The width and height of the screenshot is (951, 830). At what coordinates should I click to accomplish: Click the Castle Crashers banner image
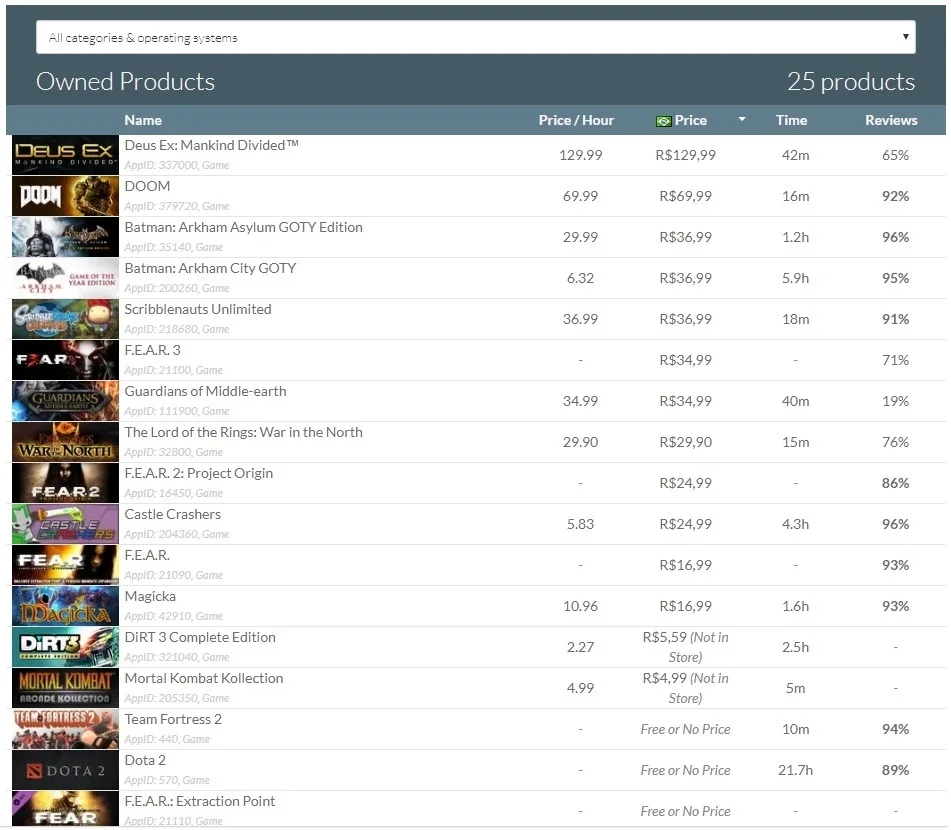point(66,524)
